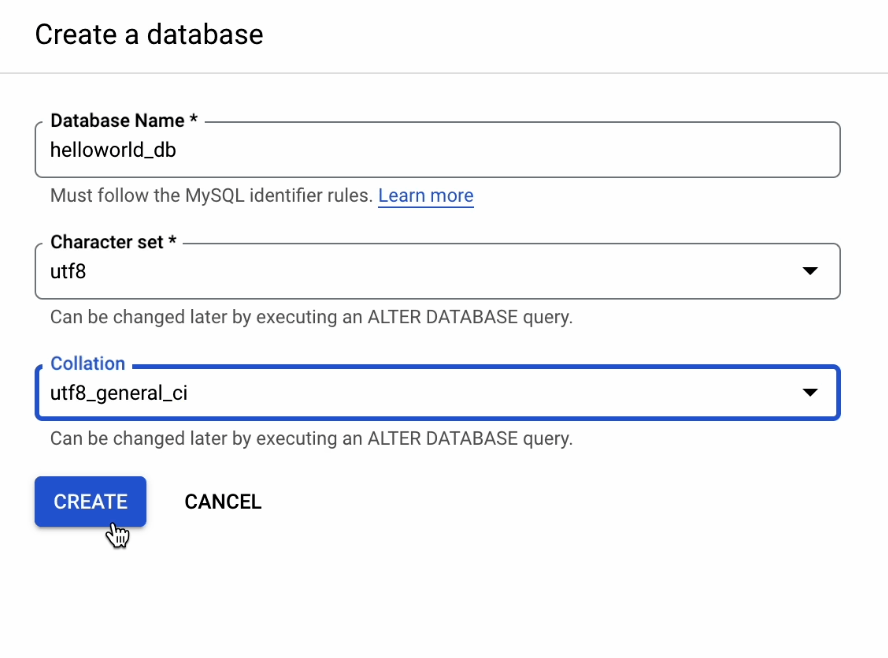Open the Learn more link
888x658 pixels.
click(x=425, y=196)
